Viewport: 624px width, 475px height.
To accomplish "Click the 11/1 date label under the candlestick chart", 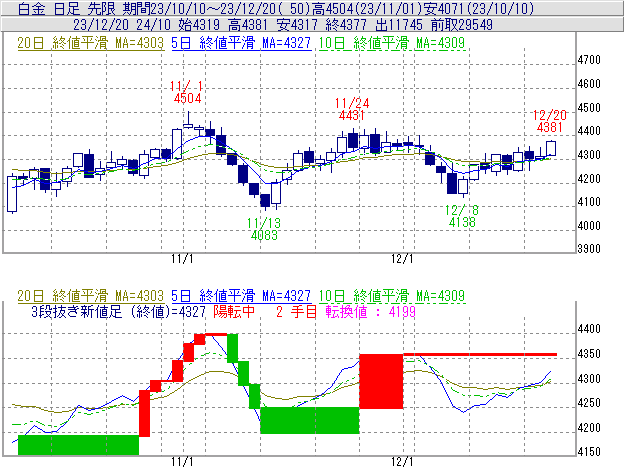I will tap(182, 259).
